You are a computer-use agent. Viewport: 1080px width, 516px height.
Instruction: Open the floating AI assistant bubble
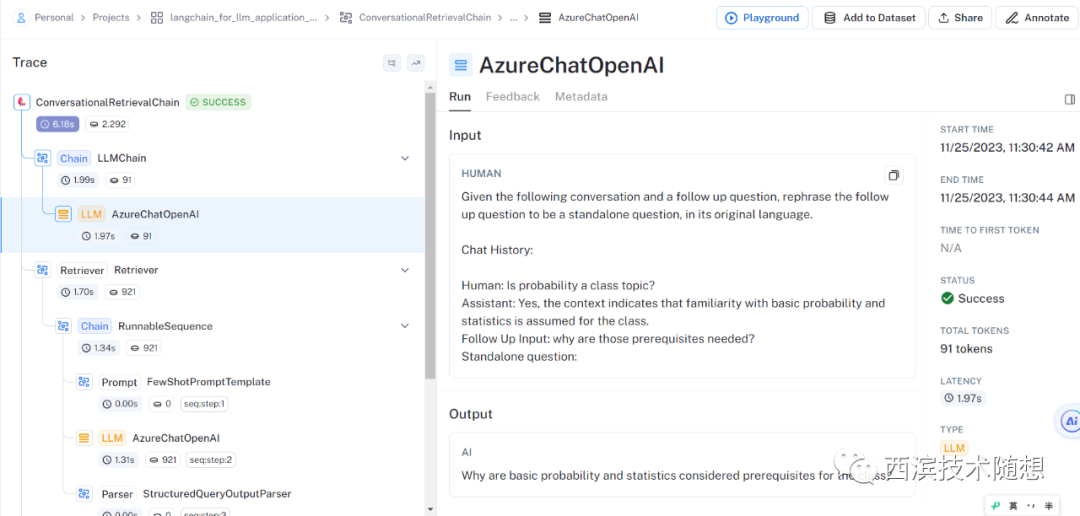click(x=1068, y=421)
